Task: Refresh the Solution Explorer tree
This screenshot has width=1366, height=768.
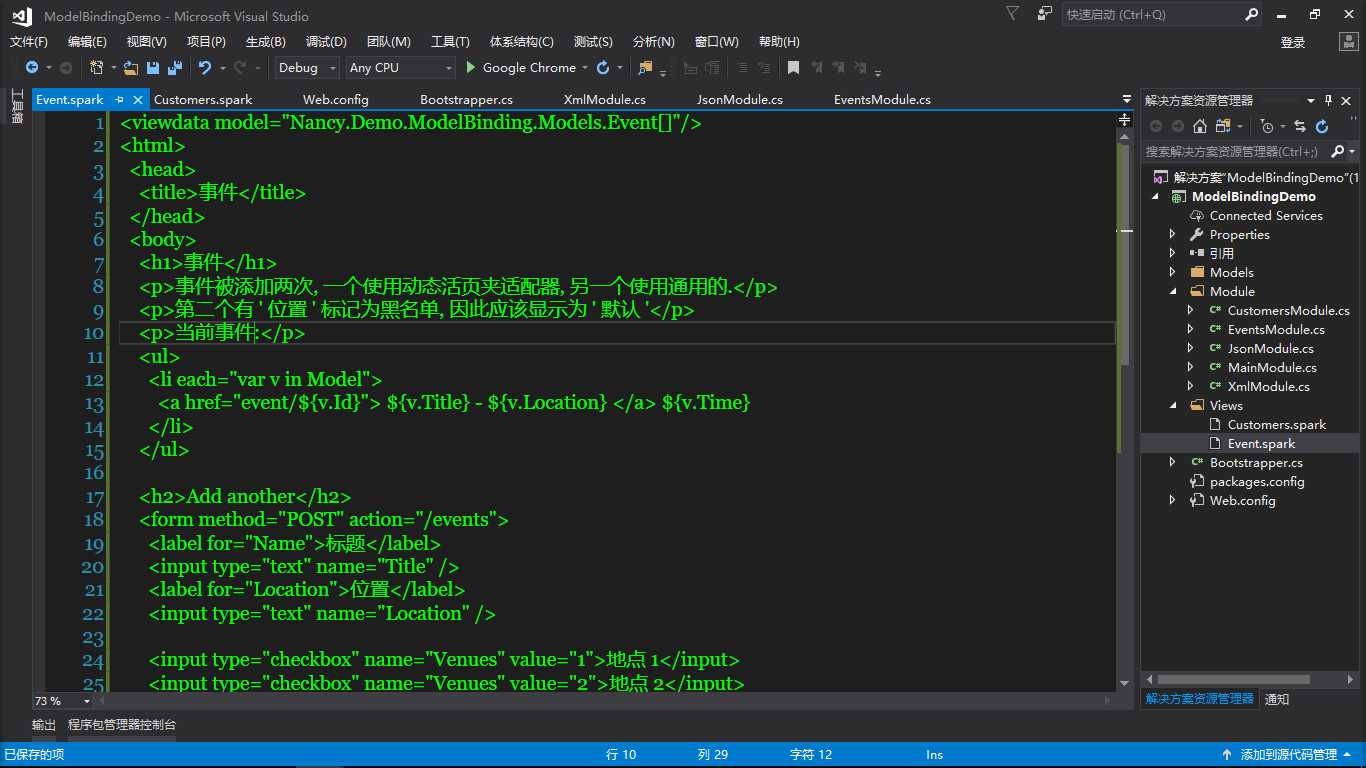Action: click(x=1322, y=126)
